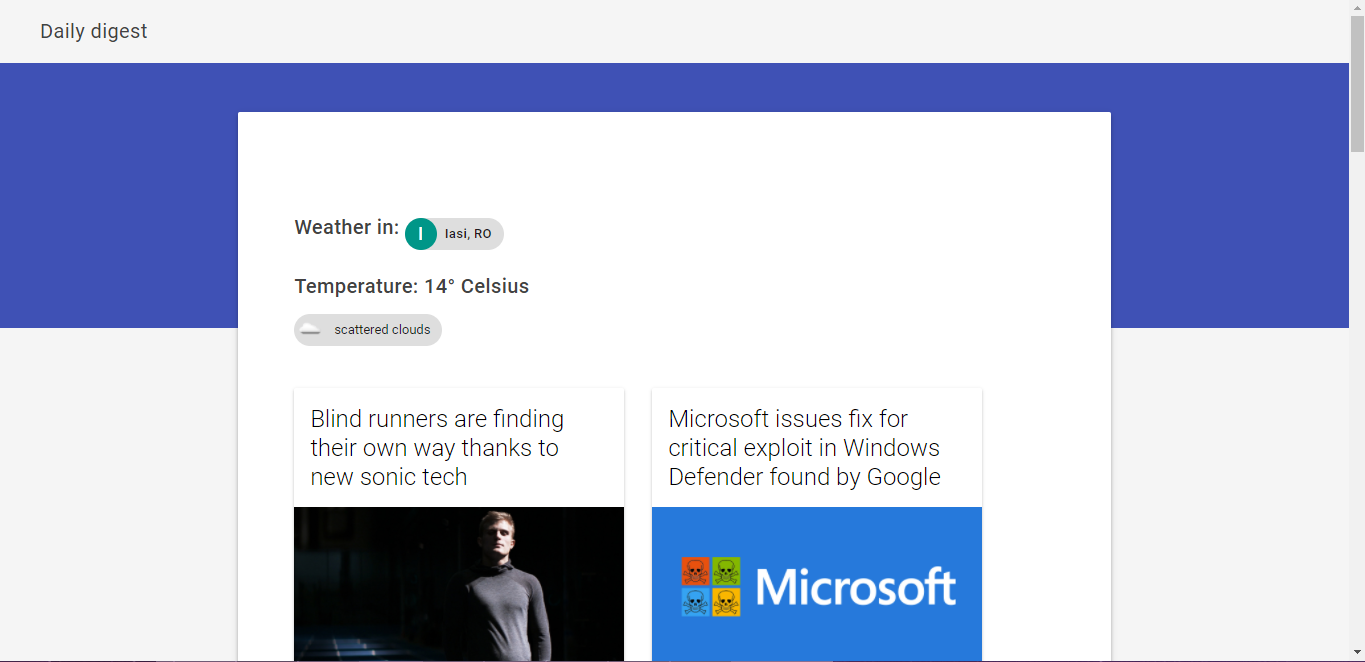The image size is (1365, 662).
Task: Click the teal 'I' avatar icon
Action: 421,234
